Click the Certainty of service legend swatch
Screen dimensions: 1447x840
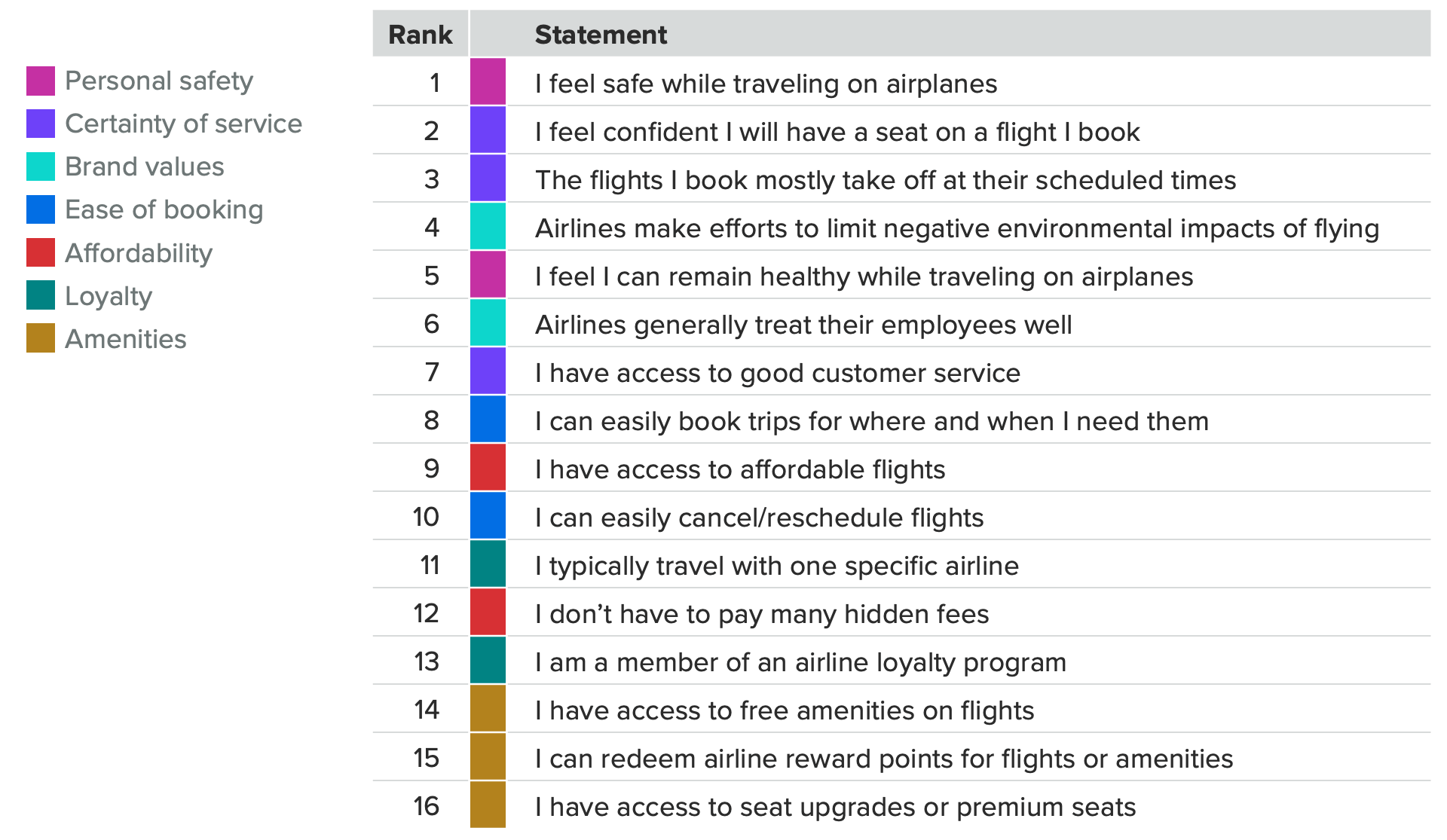pyautogui.click(x=41, y=124)
